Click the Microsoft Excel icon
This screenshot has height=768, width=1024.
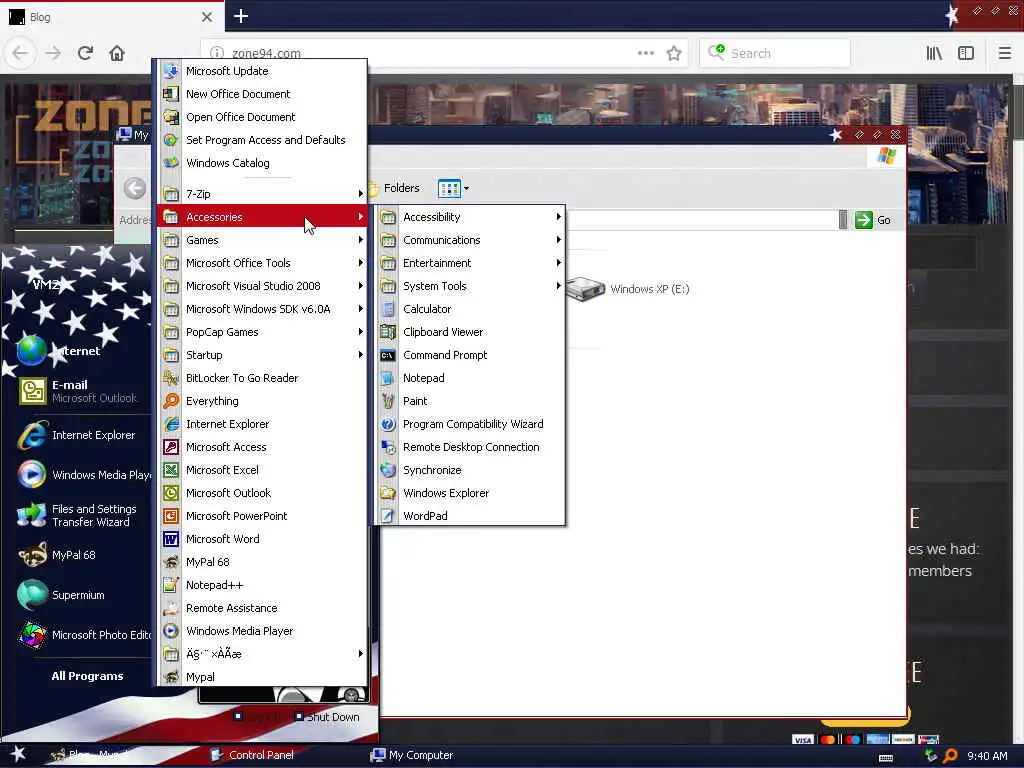pyautogui.click(x=171, y=470)
